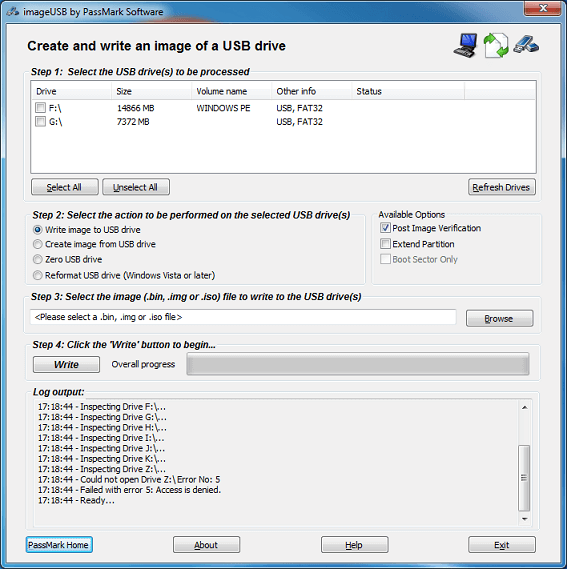The image size is (567, 569).
Task: Enable the Extend Partition checkbox
Action: click(385, 243)
